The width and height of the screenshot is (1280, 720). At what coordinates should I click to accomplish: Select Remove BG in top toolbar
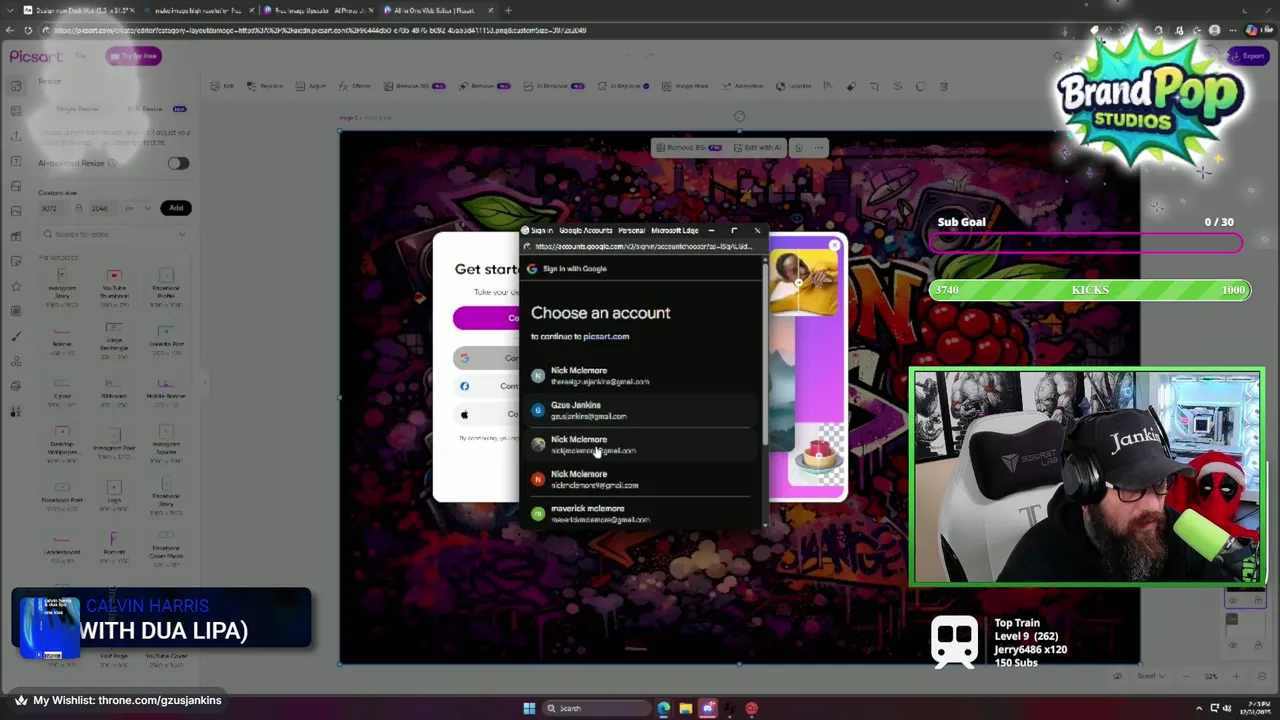click(x=414, y=86)
